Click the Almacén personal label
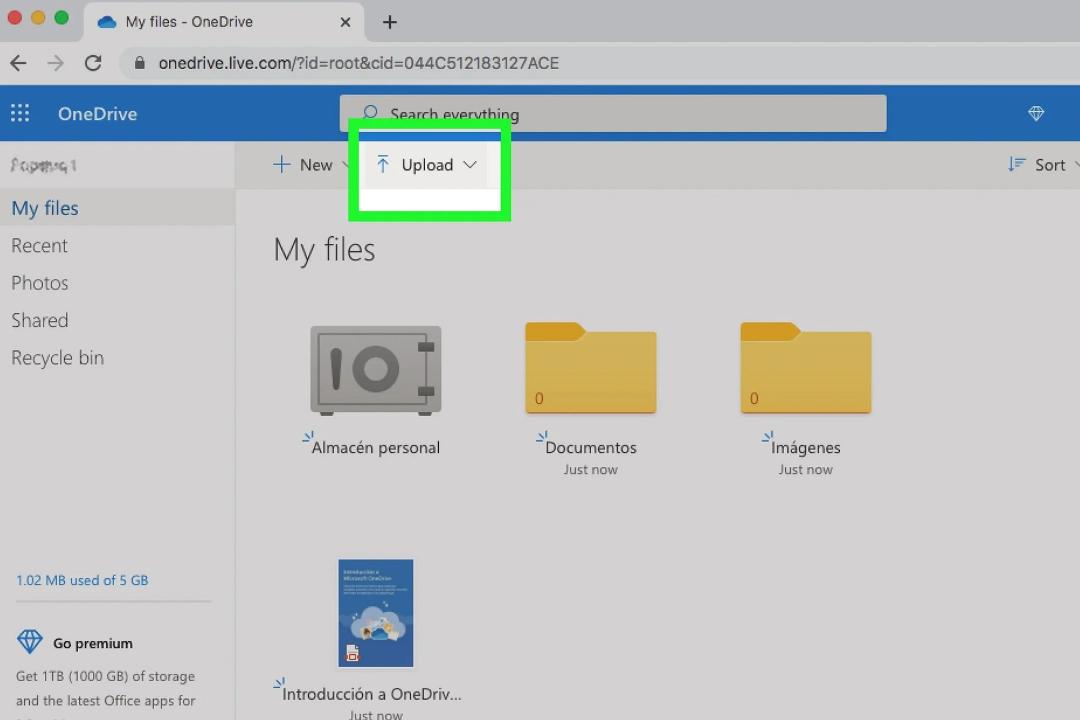1080x720 pixels. (x=375, y=447)
